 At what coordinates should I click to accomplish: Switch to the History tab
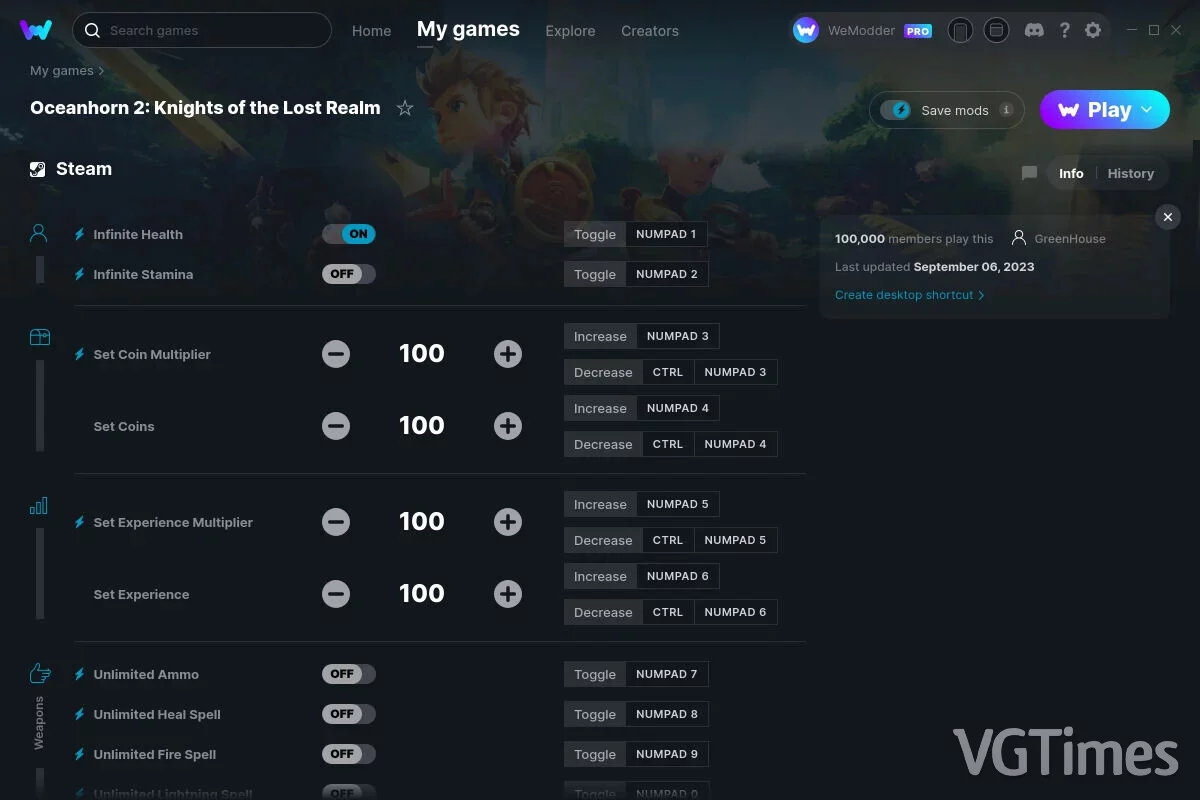(x=1131, y=173)
